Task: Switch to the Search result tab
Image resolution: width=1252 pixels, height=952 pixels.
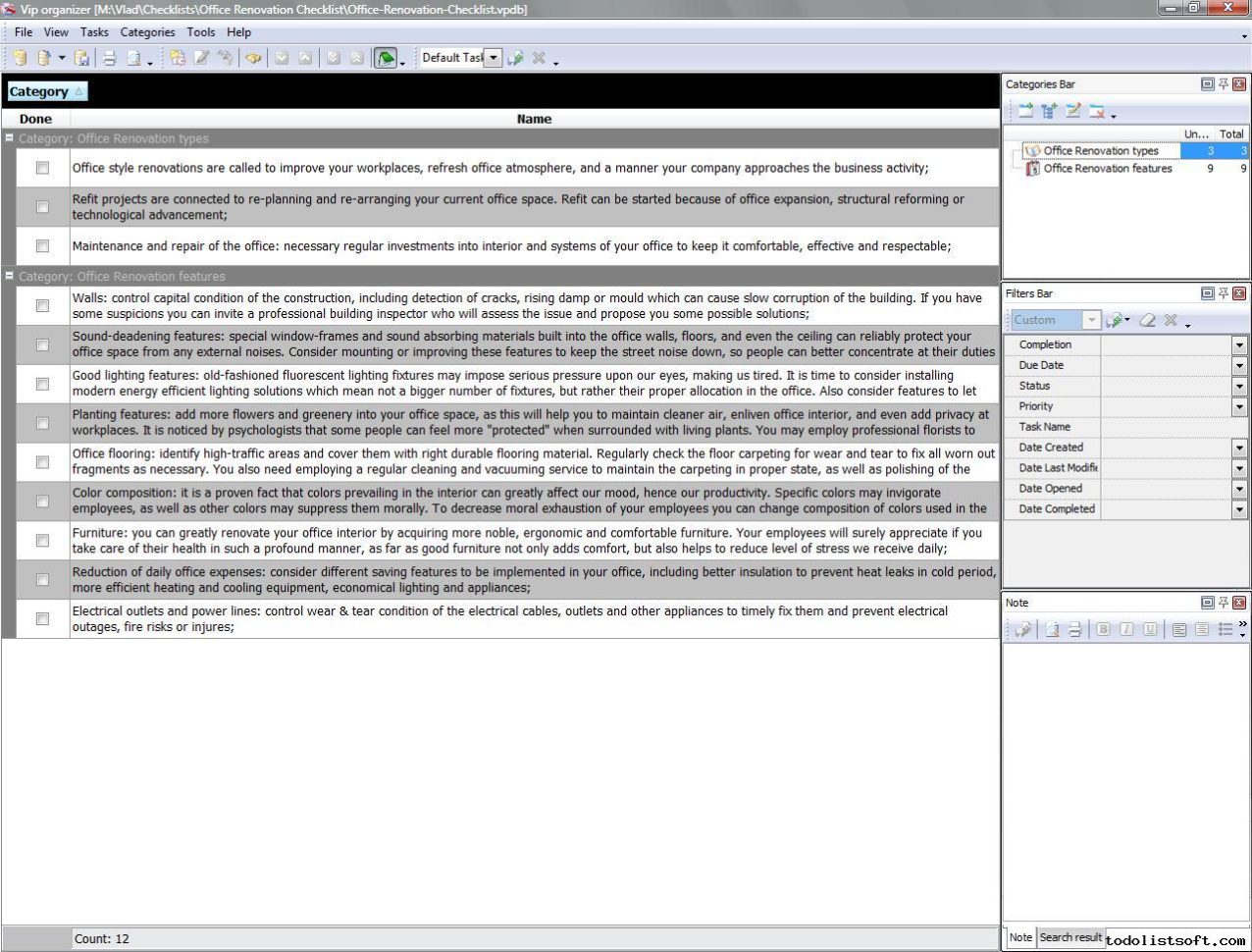Action: 1070,937
